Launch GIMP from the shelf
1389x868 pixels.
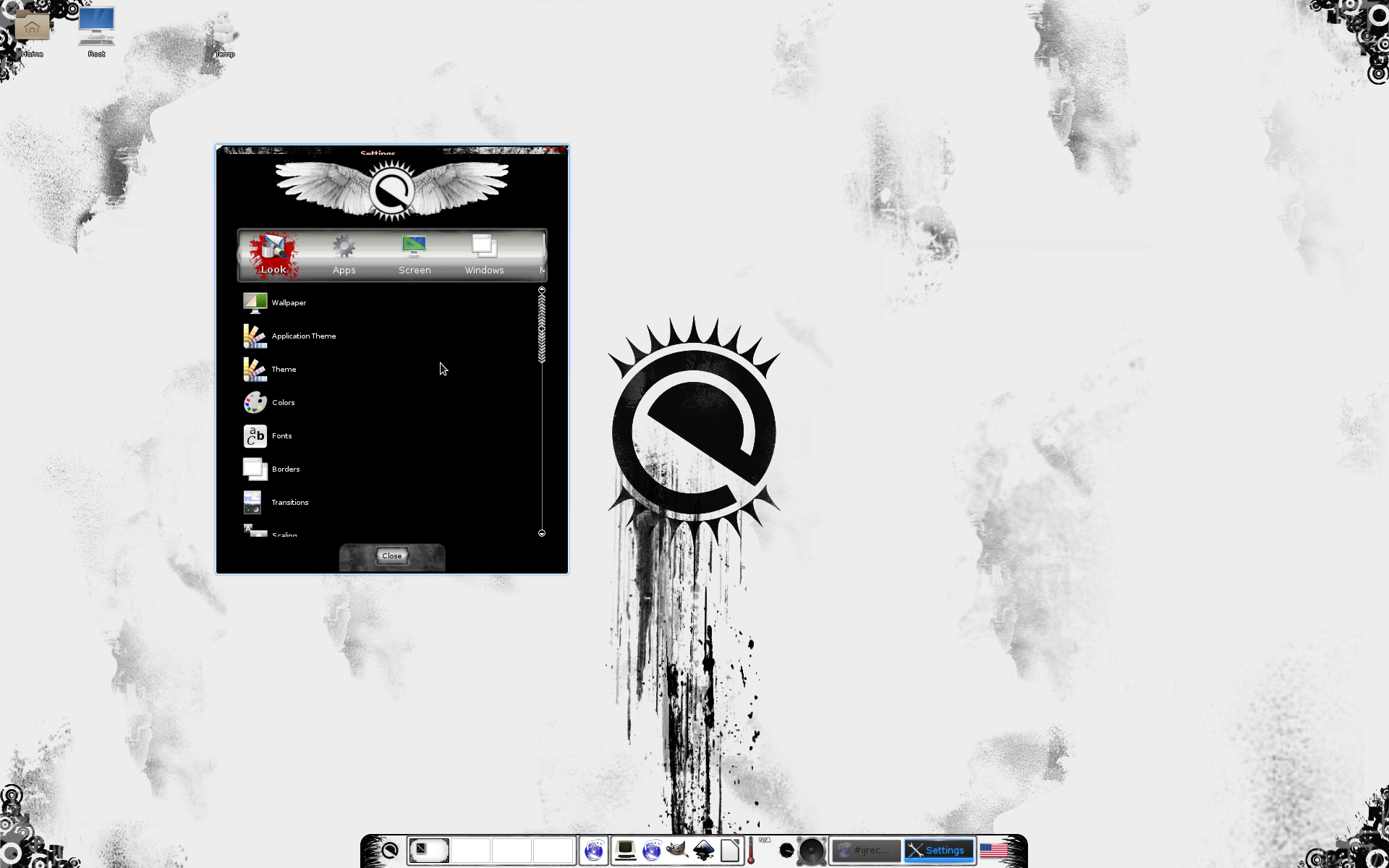click(x=677, y=850)
